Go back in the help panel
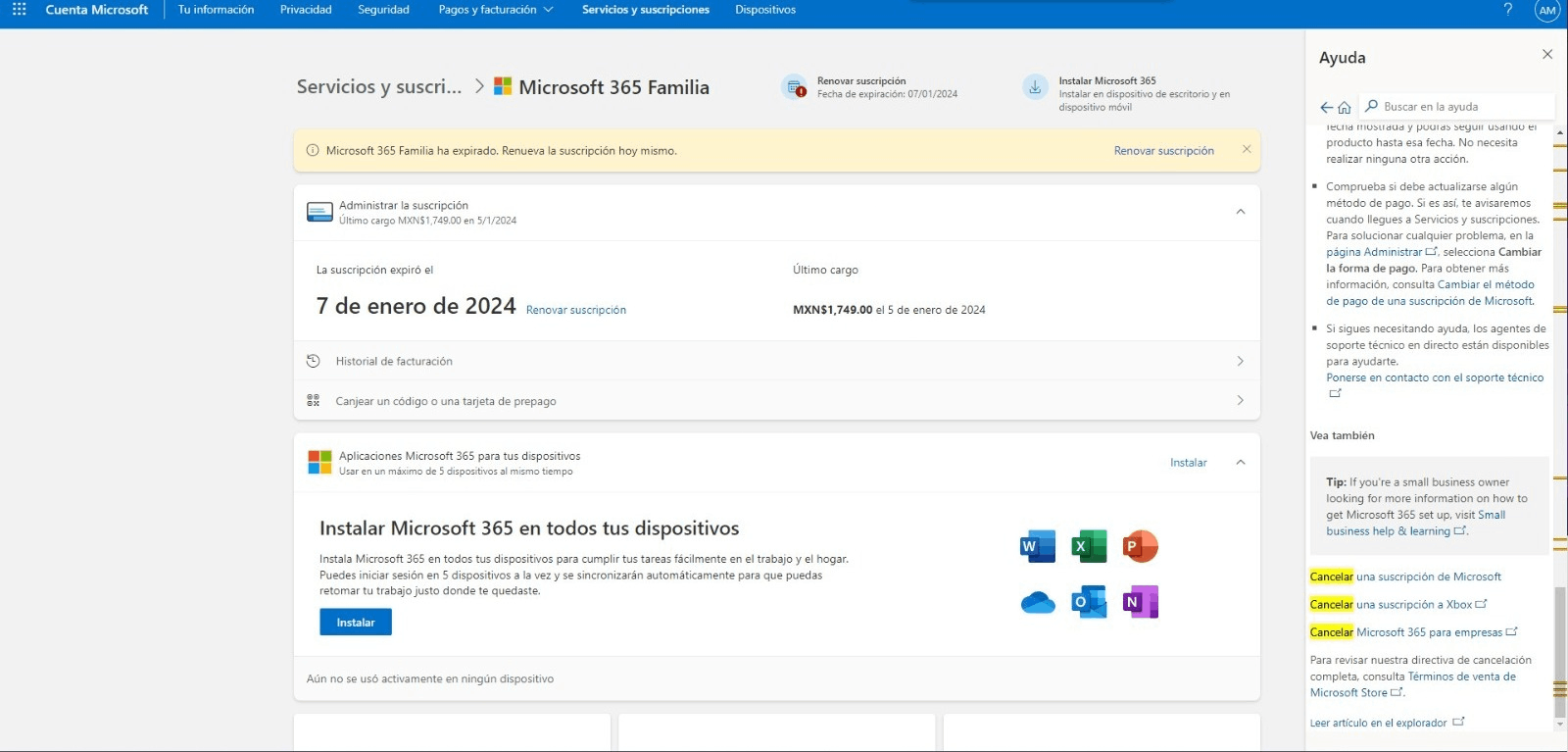Image resolution: width=1568 pixels, height=752 pixels. 1326,108
